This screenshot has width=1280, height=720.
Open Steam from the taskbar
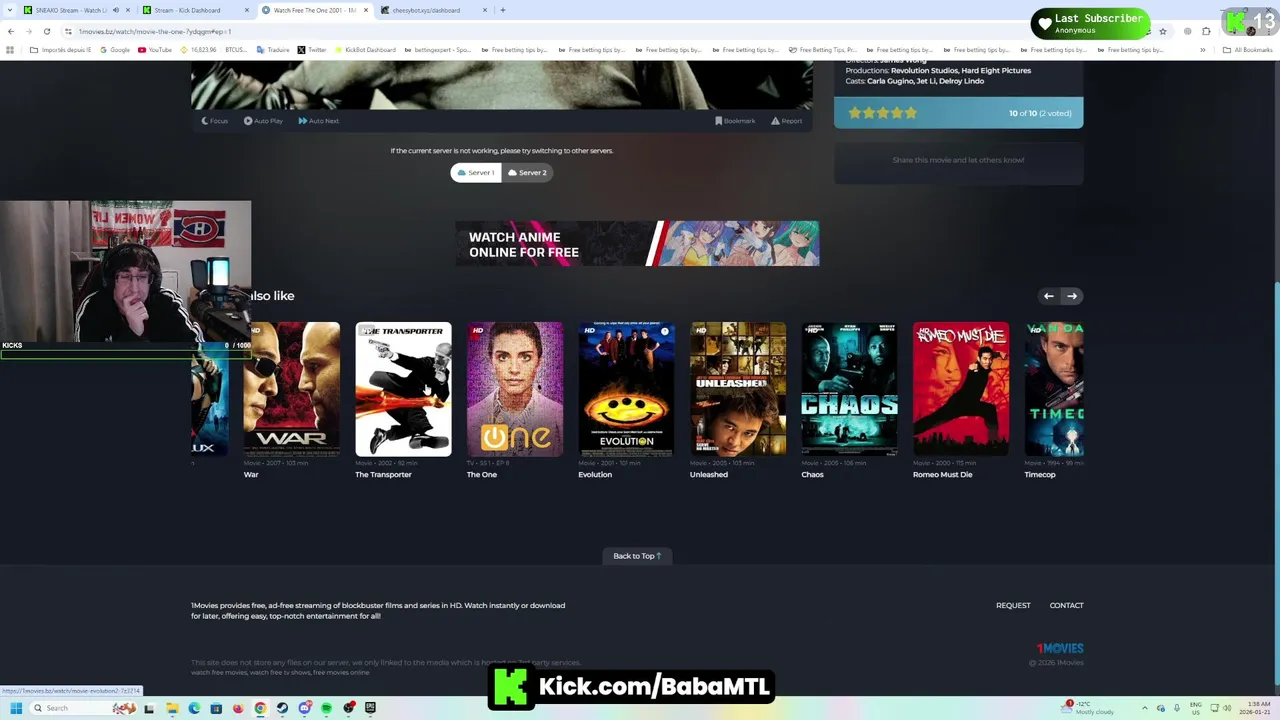click(x=282, y=708)
